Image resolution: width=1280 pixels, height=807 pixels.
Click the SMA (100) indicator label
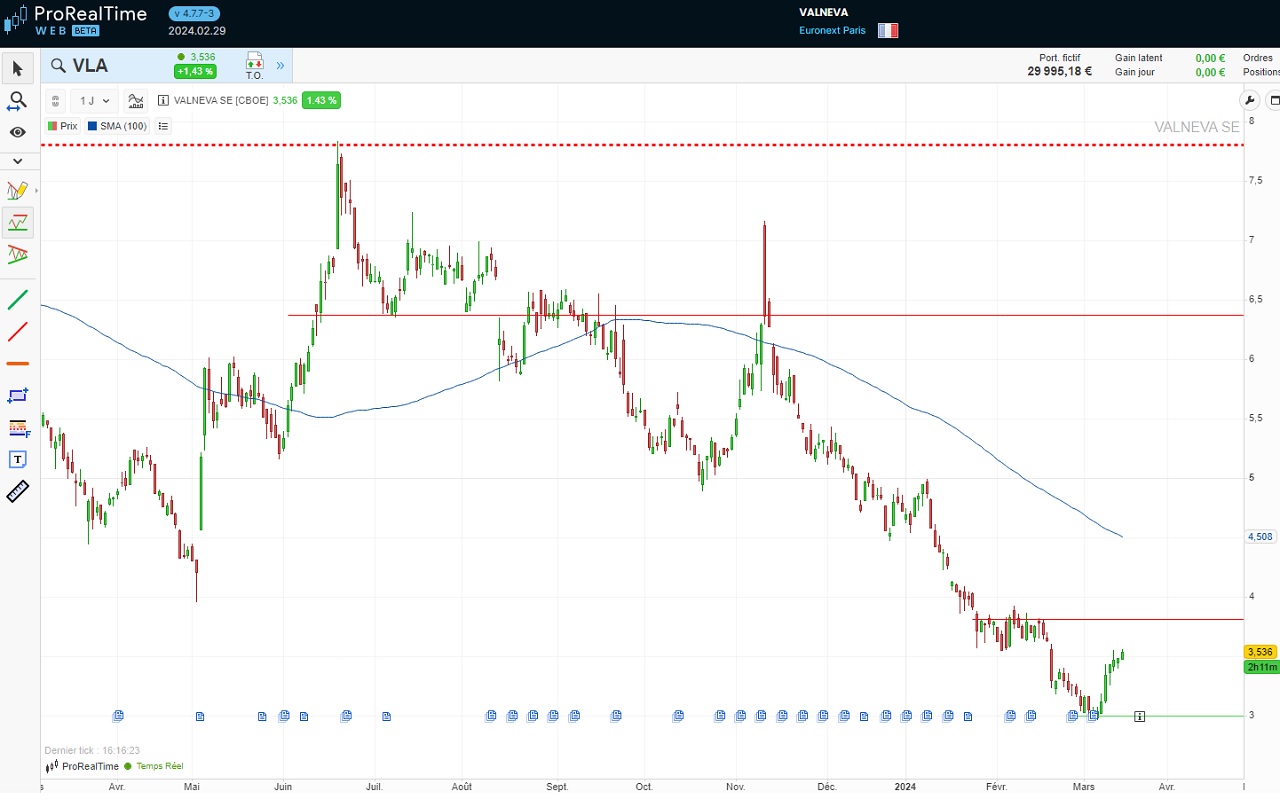coord(117,126)
